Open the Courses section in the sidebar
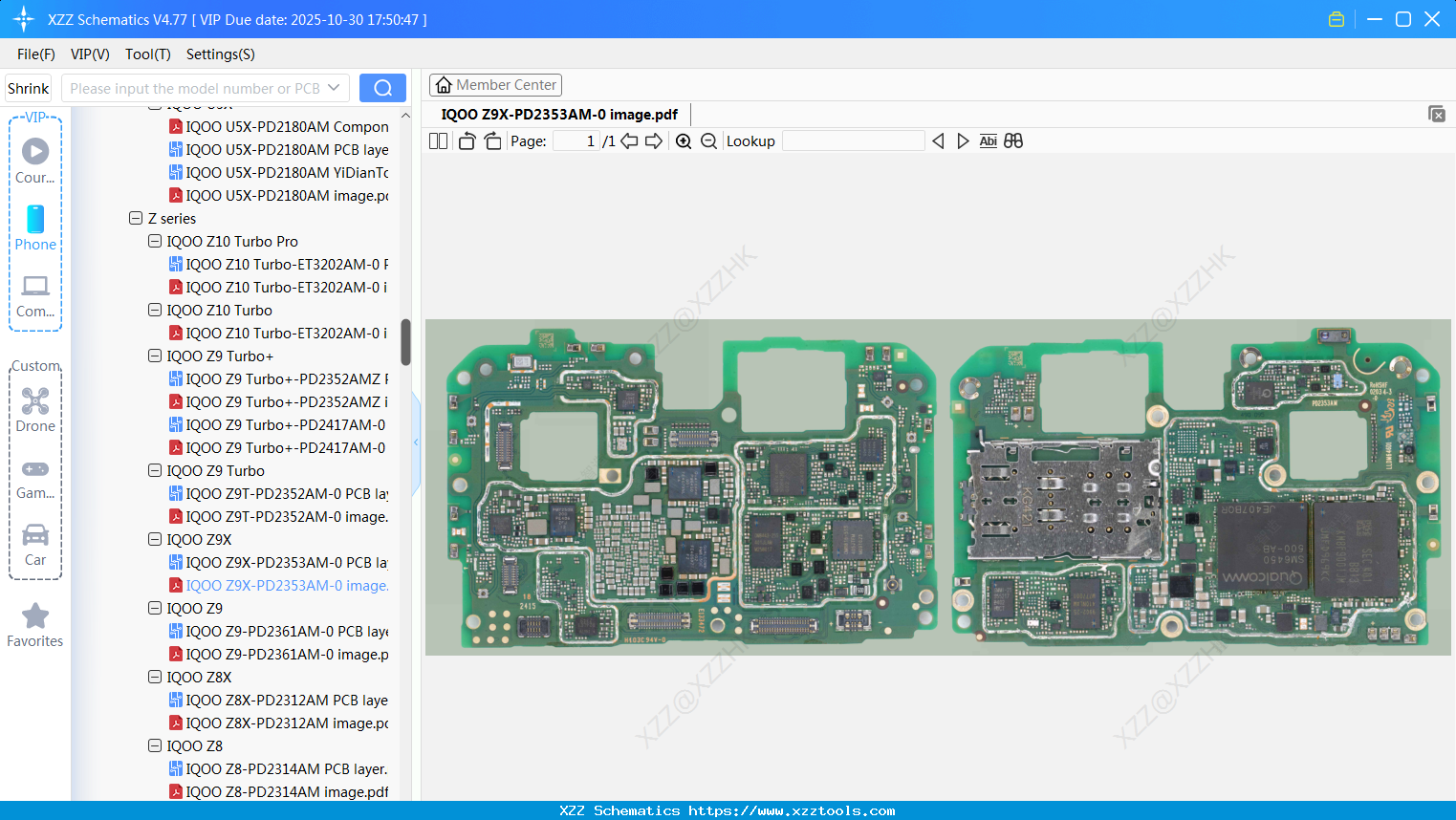The image size is (1456, 820). point(35,151)
